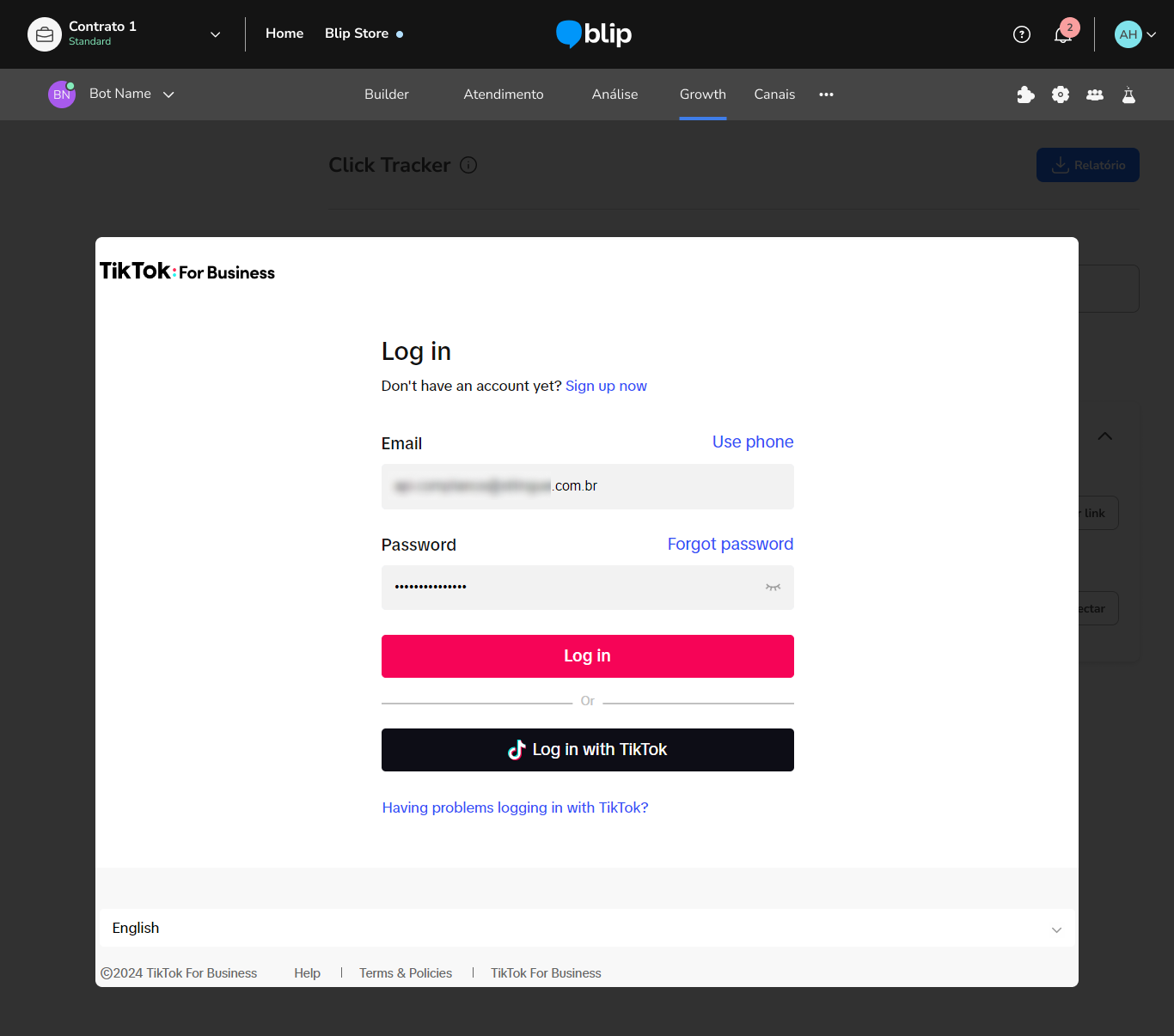
Task: Open the three-dots more menu
Action: click(826, 94)
